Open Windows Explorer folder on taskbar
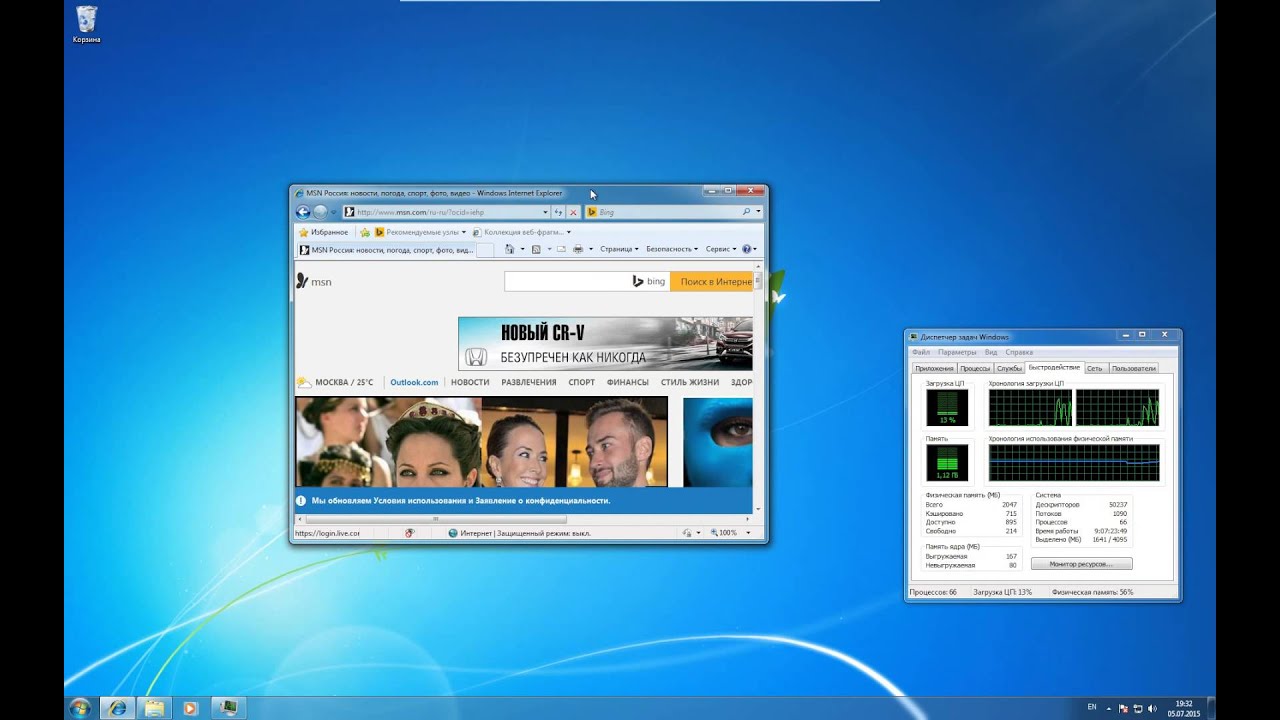 [154, 707]
